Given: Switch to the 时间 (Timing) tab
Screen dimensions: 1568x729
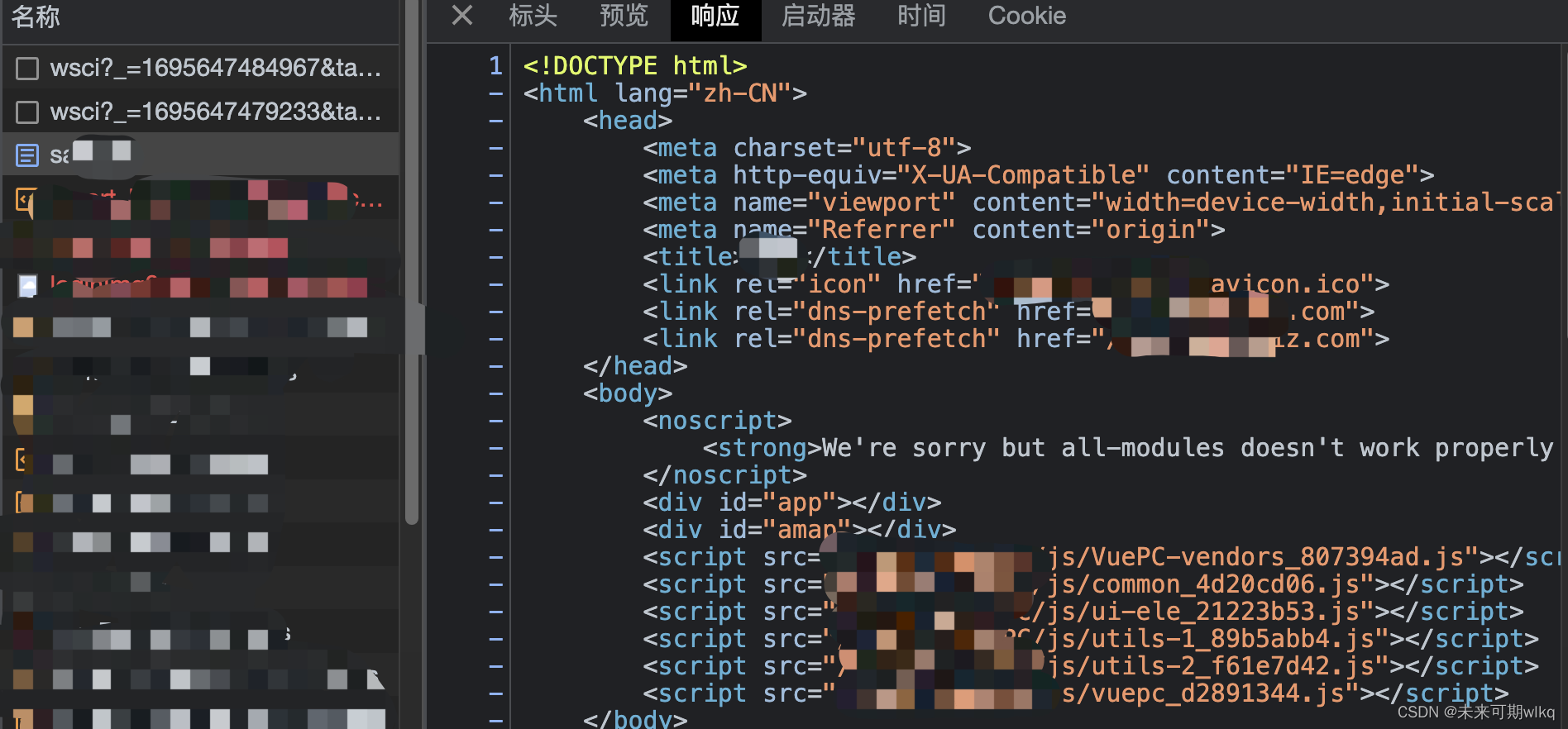Looking at the screenshot, I should pyautogui.click(x=921, y=16).
